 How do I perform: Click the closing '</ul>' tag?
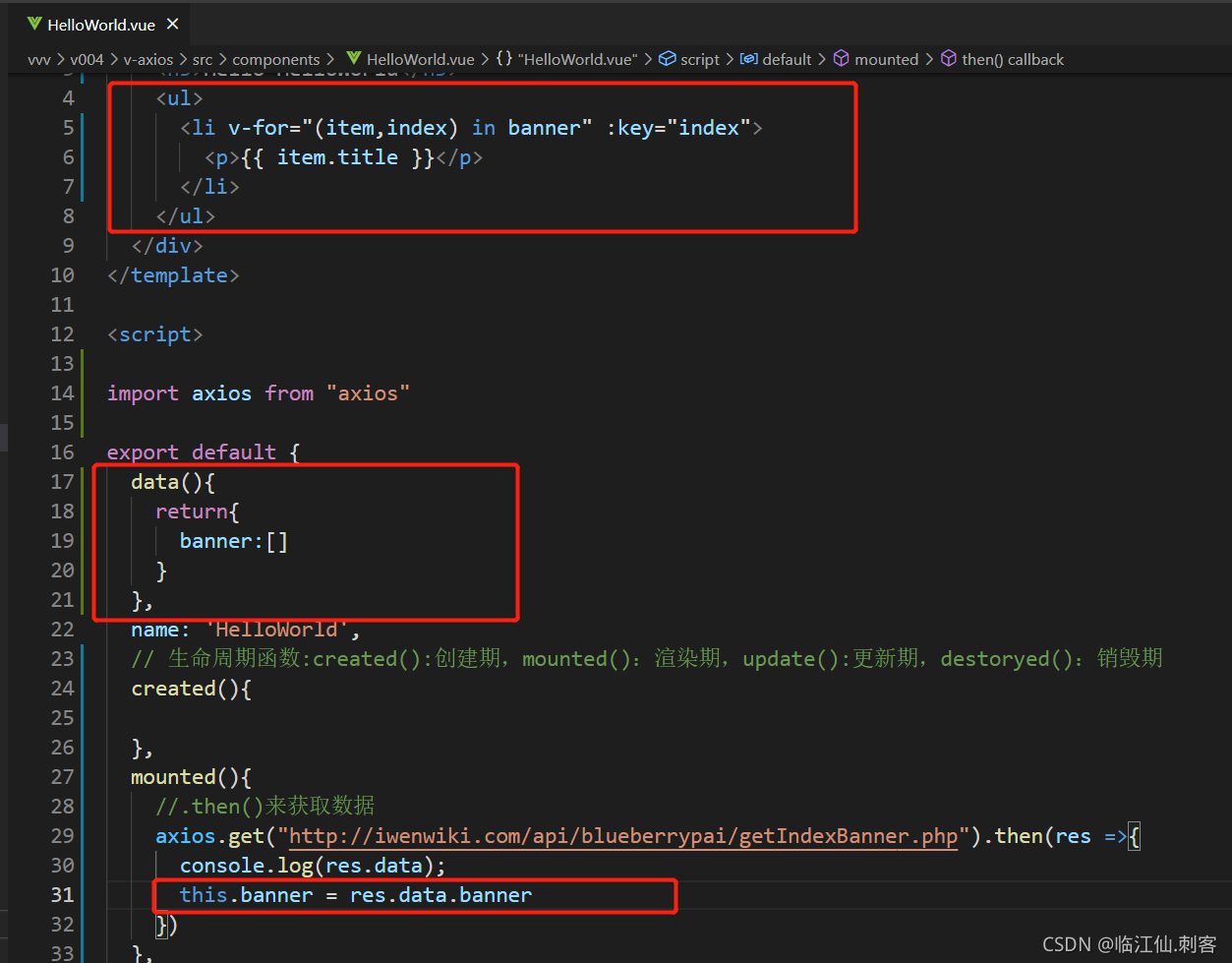tap(185, 216)
